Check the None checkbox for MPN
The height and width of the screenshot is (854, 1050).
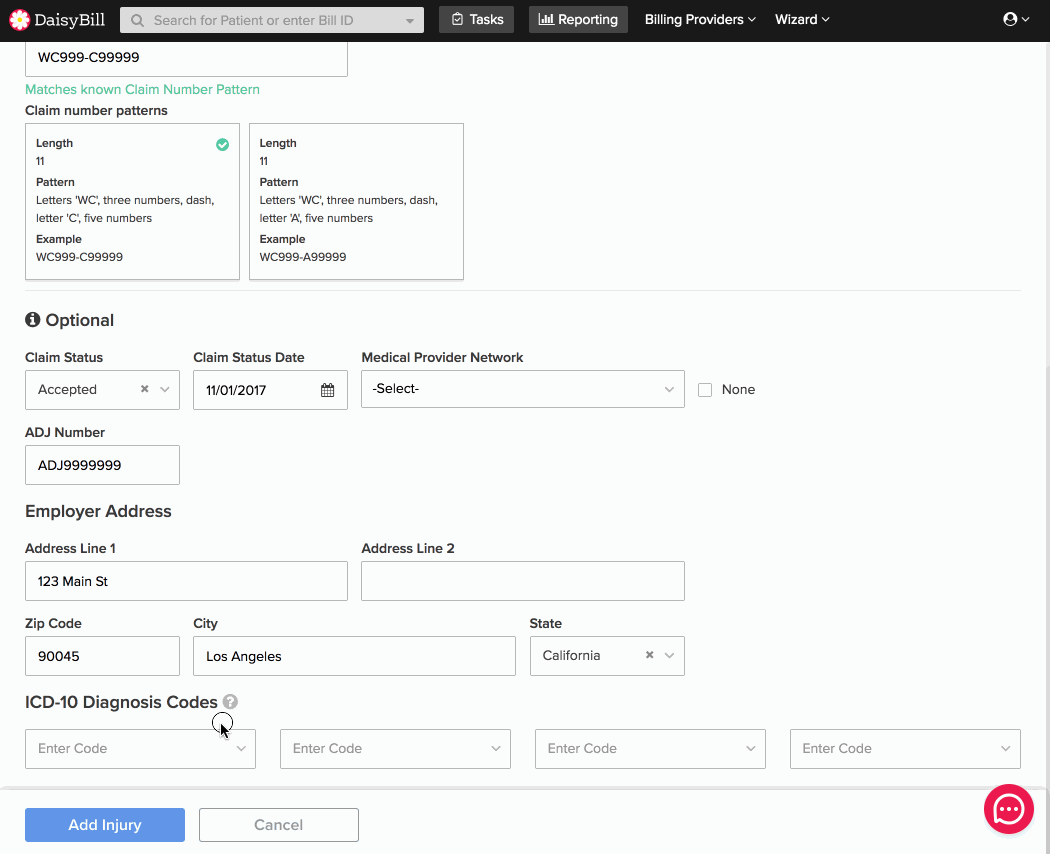click(x=704, y=390)
